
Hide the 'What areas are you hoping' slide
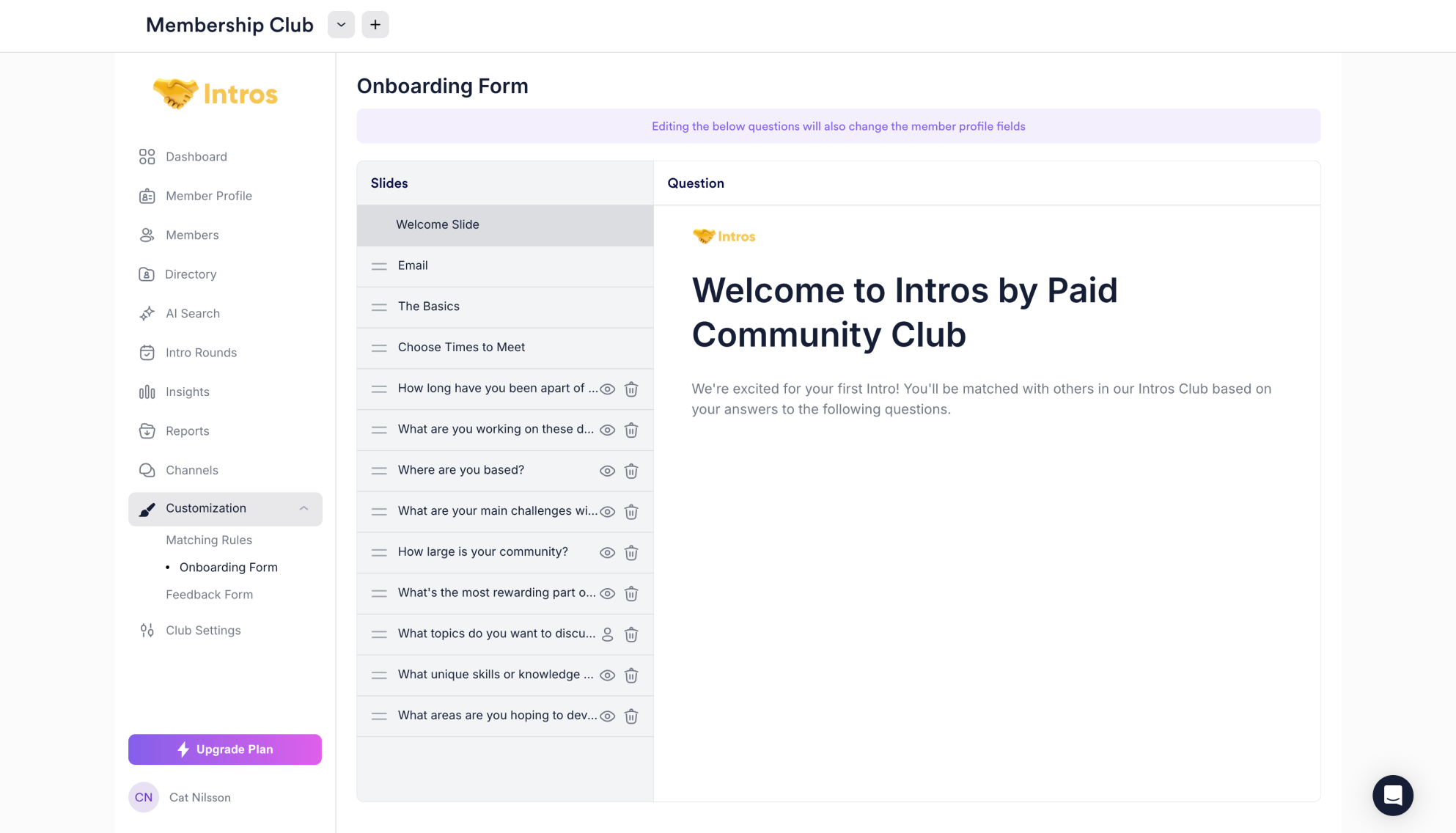[x=607, y=716]
